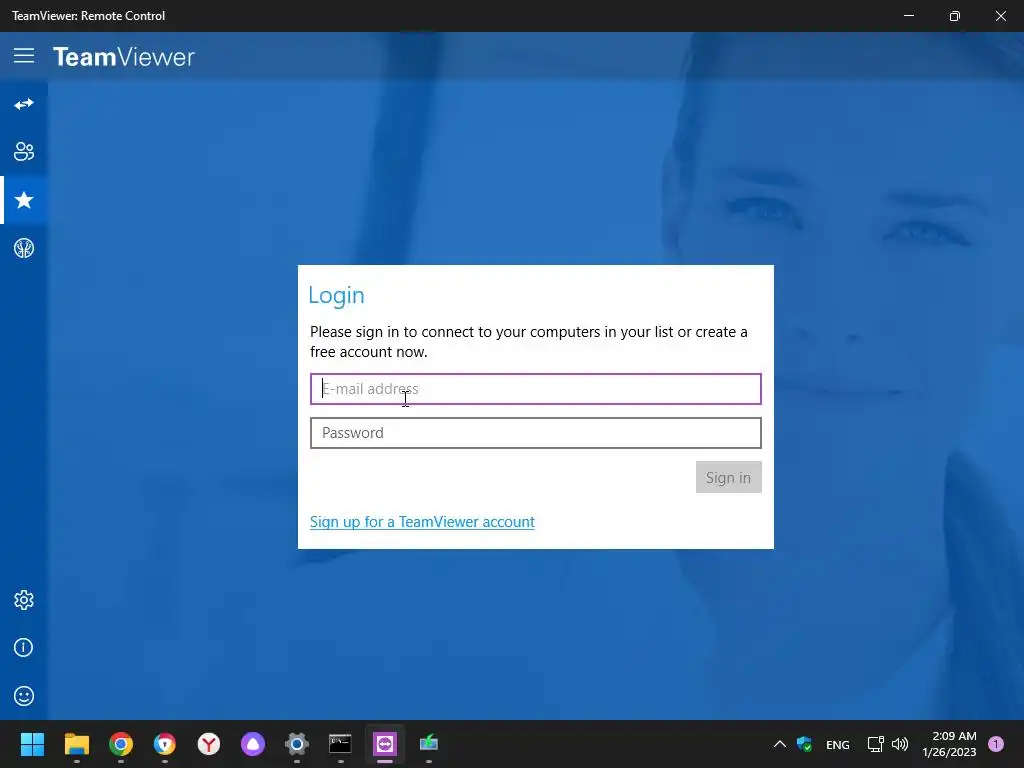Viewport: 1024px width, 768px height.
Task: Open the 2:09 AM clock and calendar
Action: click(949, 744)
